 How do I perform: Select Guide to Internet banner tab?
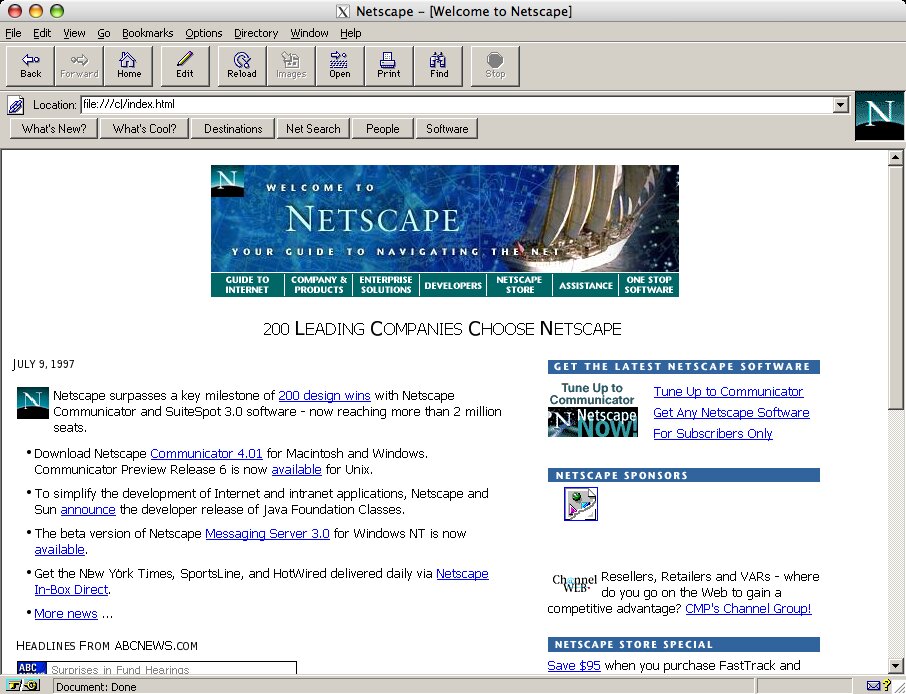pos(247,284)
